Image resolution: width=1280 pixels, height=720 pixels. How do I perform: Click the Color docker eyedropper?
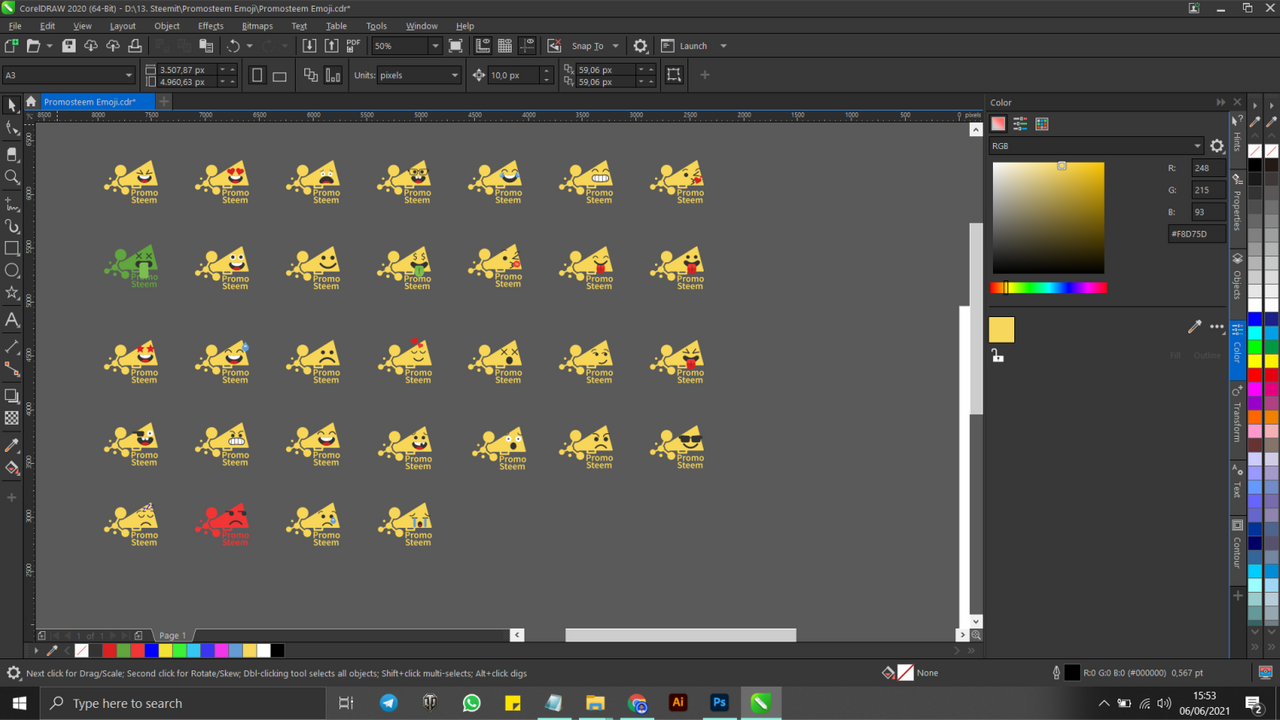click(1194, 327)
